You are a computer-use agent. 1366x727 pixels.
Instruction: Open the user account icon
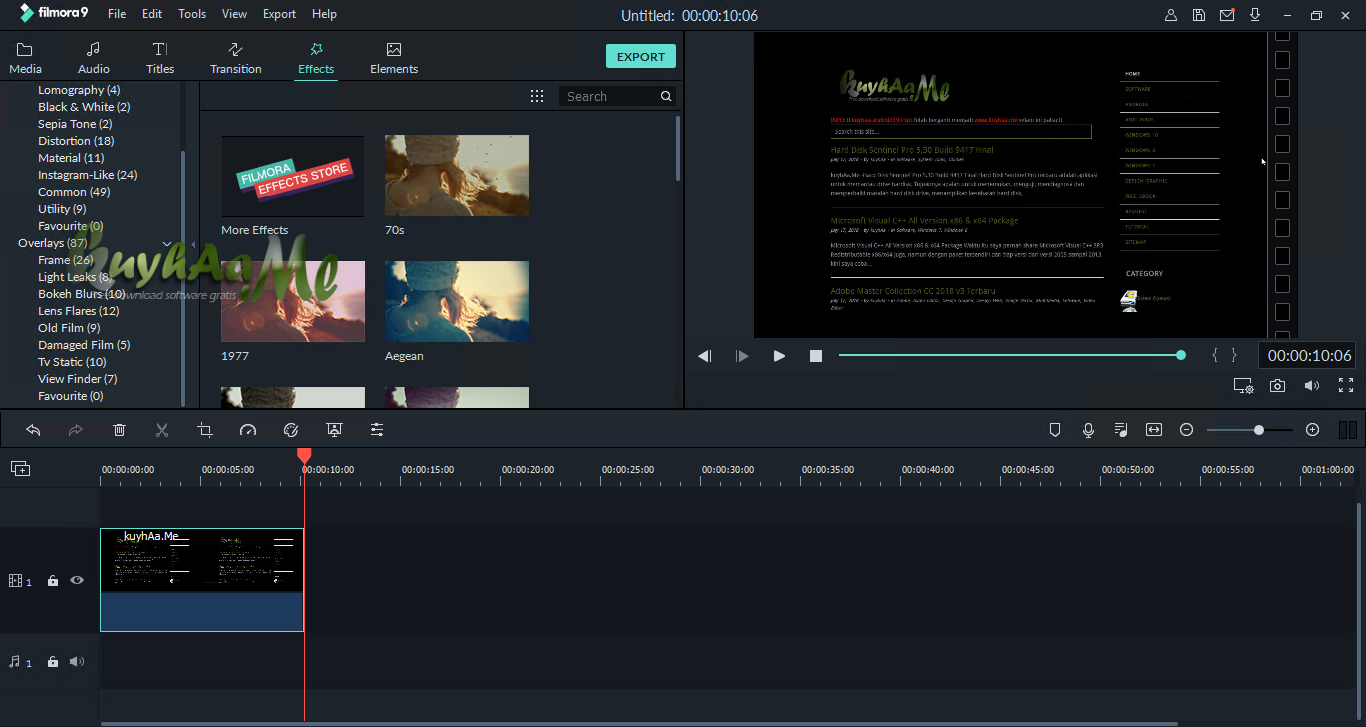pos(1171,15)
